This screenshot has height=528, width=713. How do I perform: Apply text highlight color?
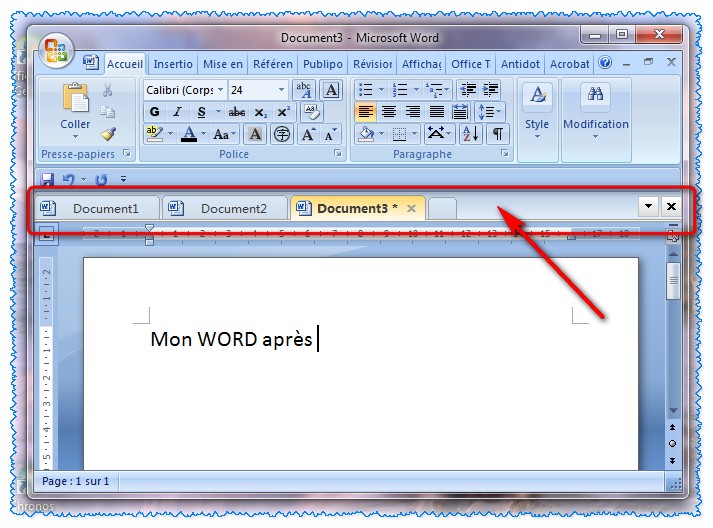pos(155,134)
